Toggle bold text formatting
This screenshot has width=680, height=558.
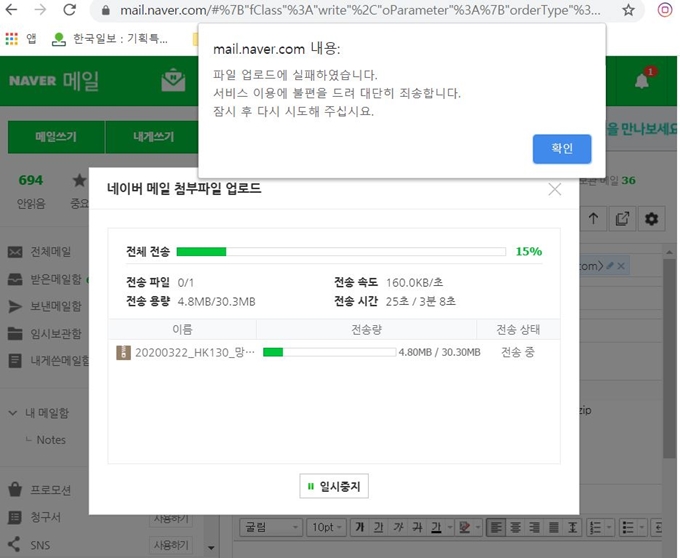click(x=360, y=527)
